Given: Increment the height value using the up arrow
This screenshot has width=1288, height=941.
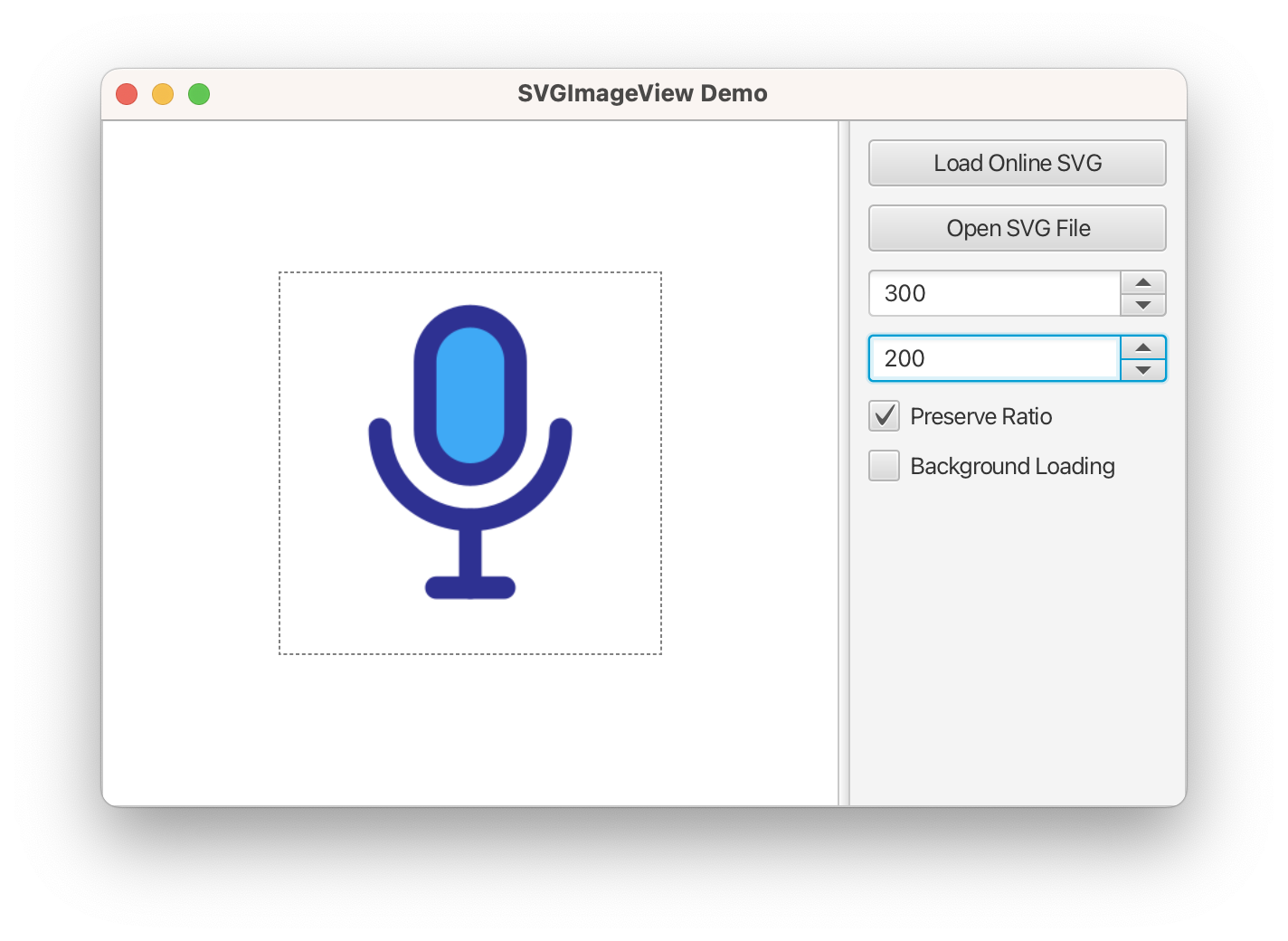Looking at the screenshot, I should pos(1142,347).
